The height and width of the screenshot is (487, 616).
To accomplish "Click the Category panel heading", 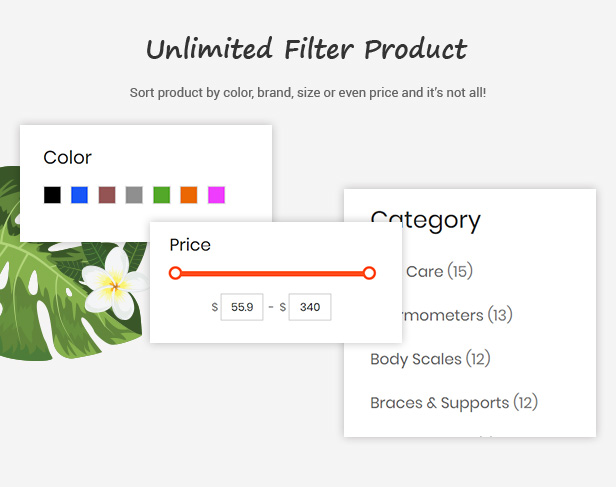I will 425,221.
